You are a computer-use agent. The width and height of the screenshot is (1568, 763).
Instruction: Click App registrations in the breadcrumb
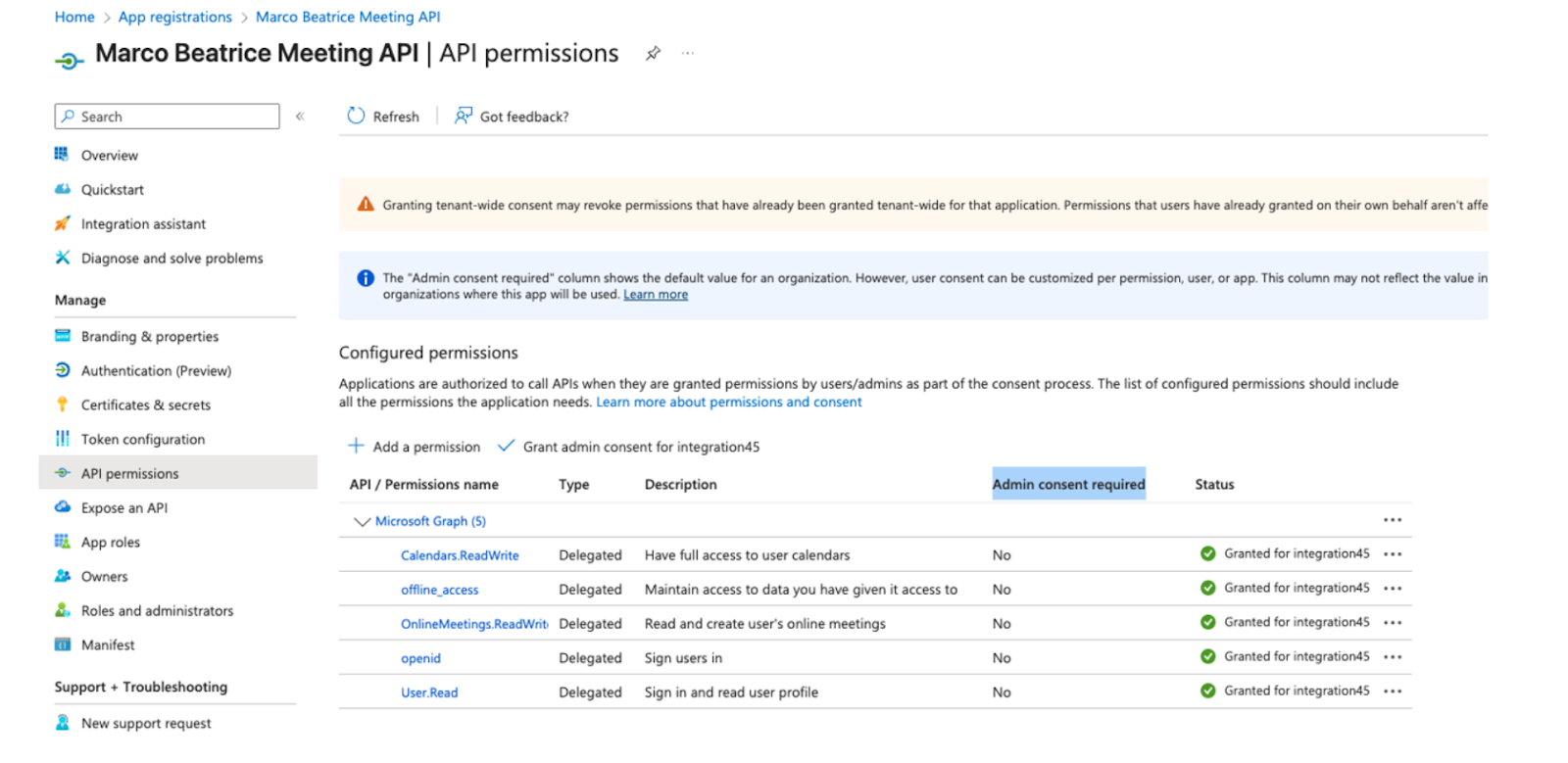[175, 17]
